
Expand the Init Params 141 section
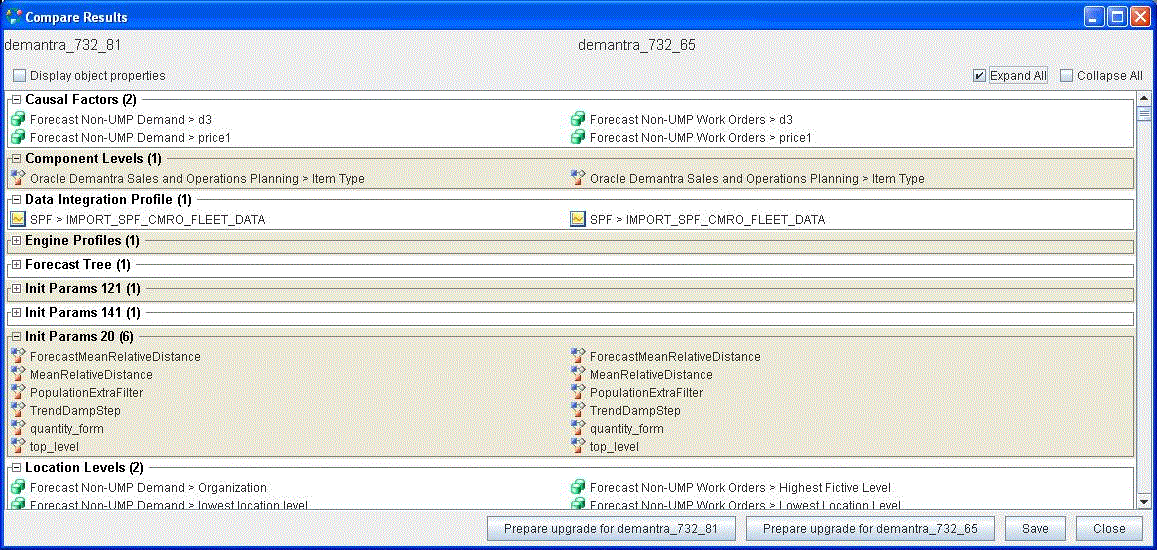(x=16, y=312)
